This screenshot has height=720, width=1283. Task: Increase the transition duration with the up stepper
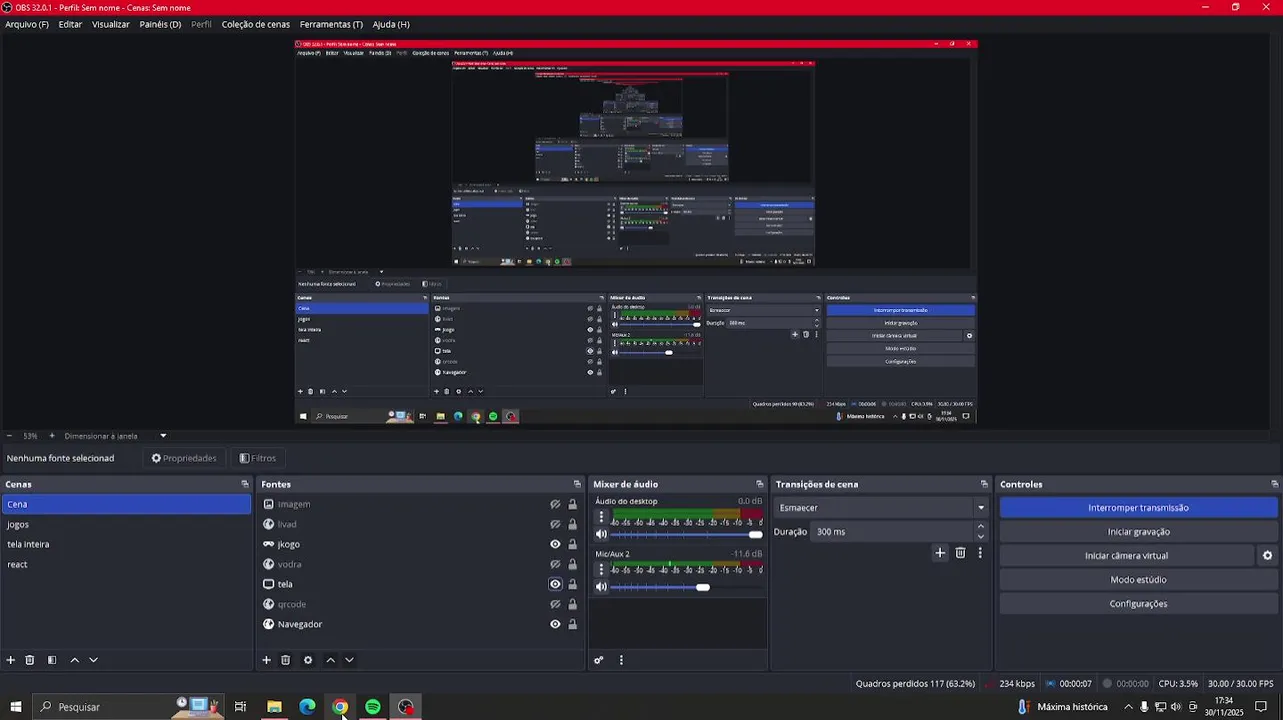tap(980, 526)
